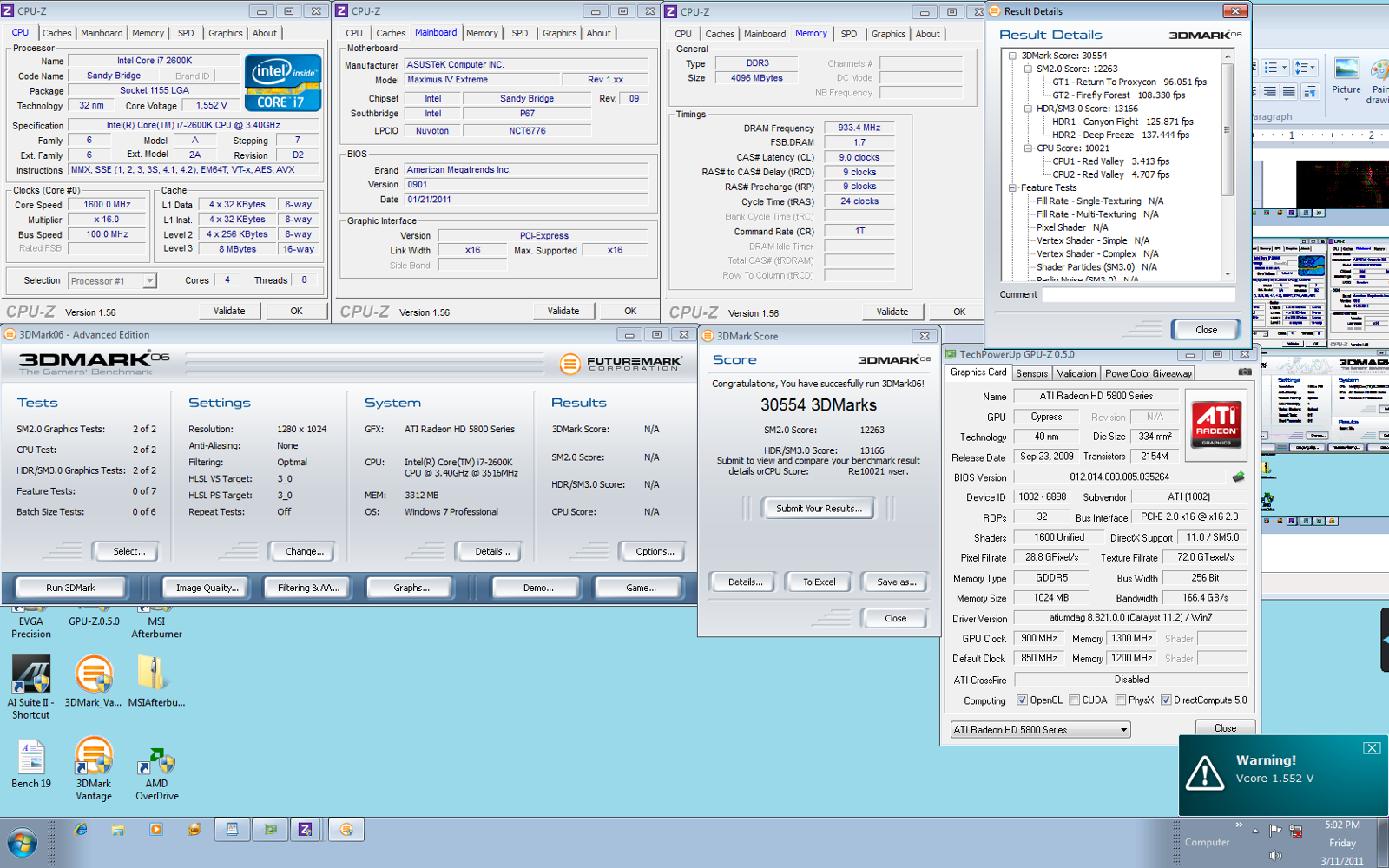Image resolution: width=1389 pixels, height=868 pixels.
Task: Collapse the CPU Score: 10021 node
Action: (x=1028, y=148)
